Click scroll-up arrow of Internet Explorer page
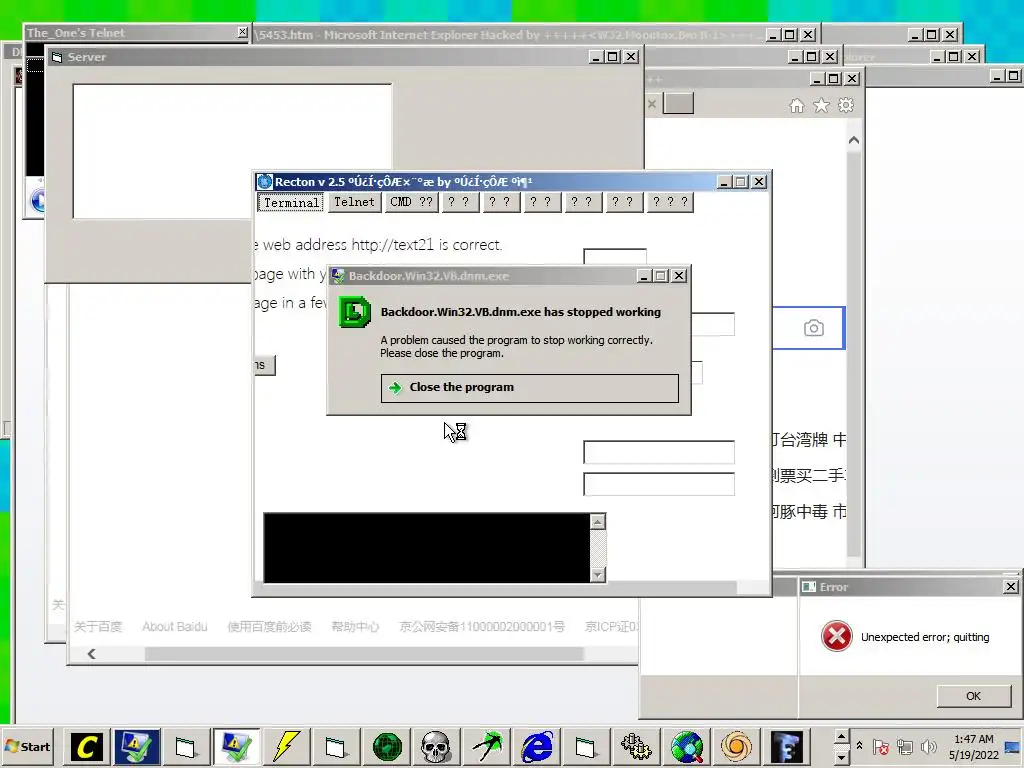 (x=854, y=140)
